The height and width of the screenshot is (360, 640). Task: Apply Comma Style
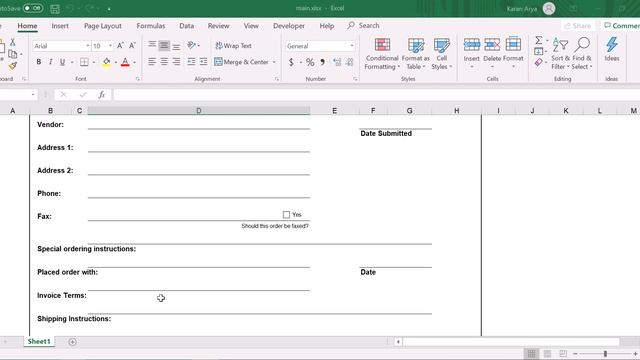click(x=322, y=62)
